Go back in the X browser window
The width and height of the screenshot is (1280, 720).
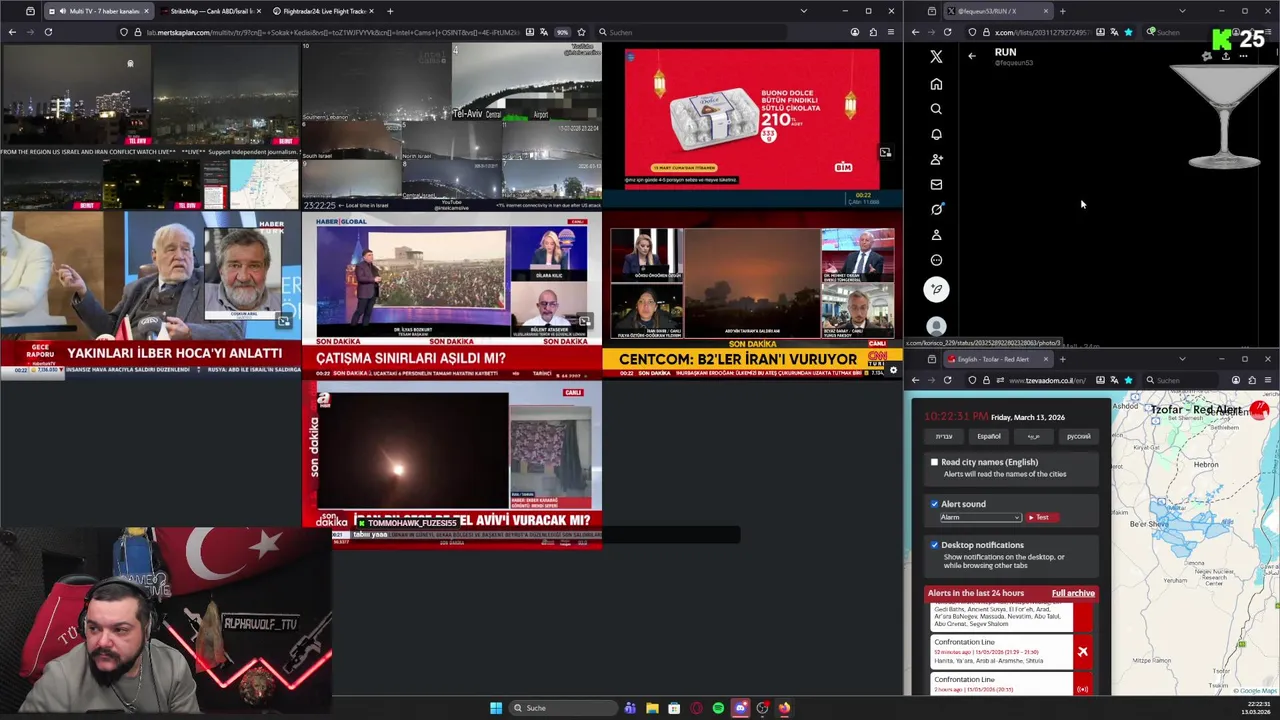(915, 32)
